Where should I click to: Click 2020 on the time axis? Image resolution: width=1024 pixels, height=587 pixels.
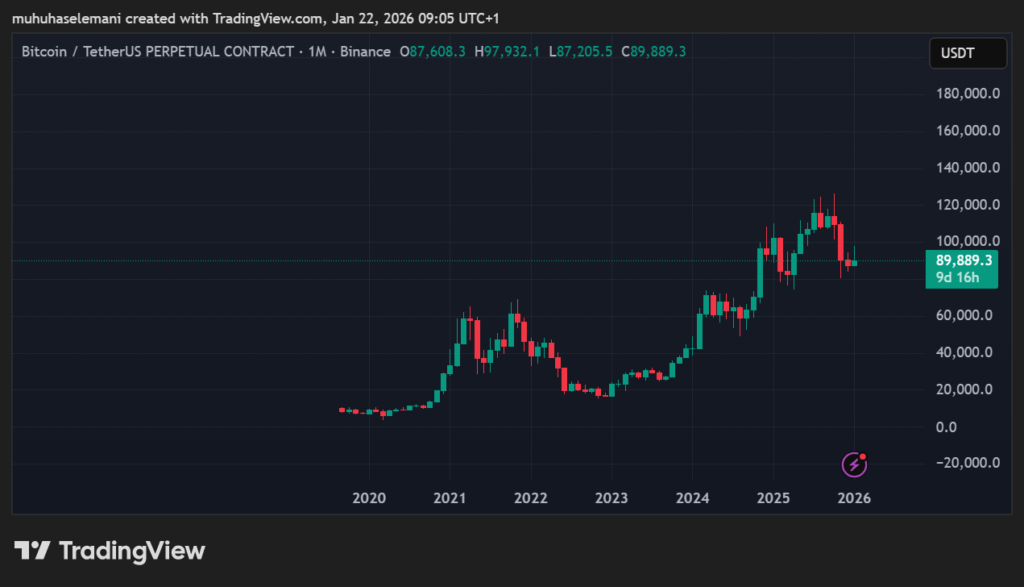(x=368, y=497)
